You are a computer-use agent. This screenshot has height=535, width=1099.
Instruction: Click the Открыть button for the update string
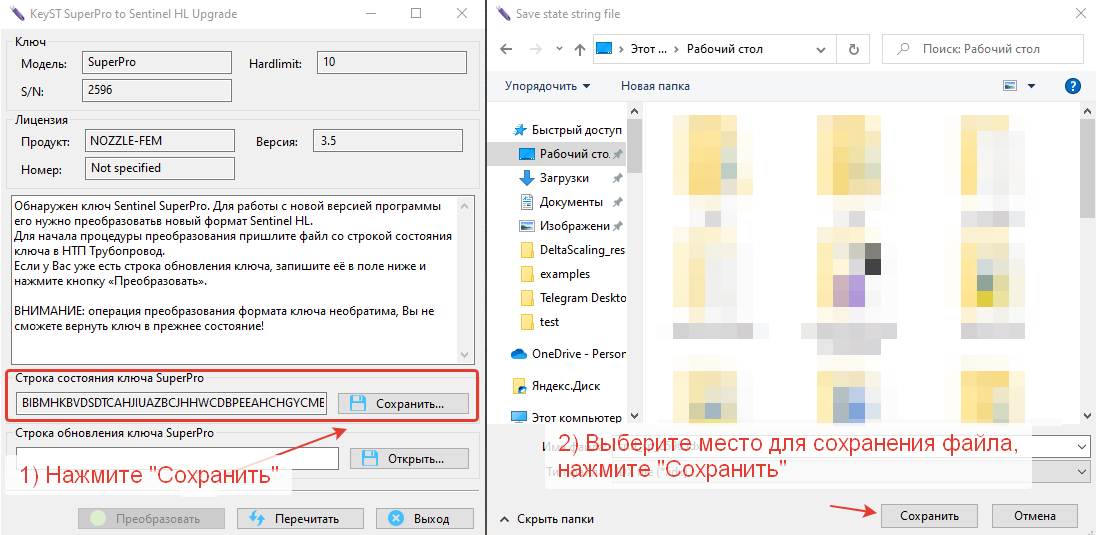point(409,459)
